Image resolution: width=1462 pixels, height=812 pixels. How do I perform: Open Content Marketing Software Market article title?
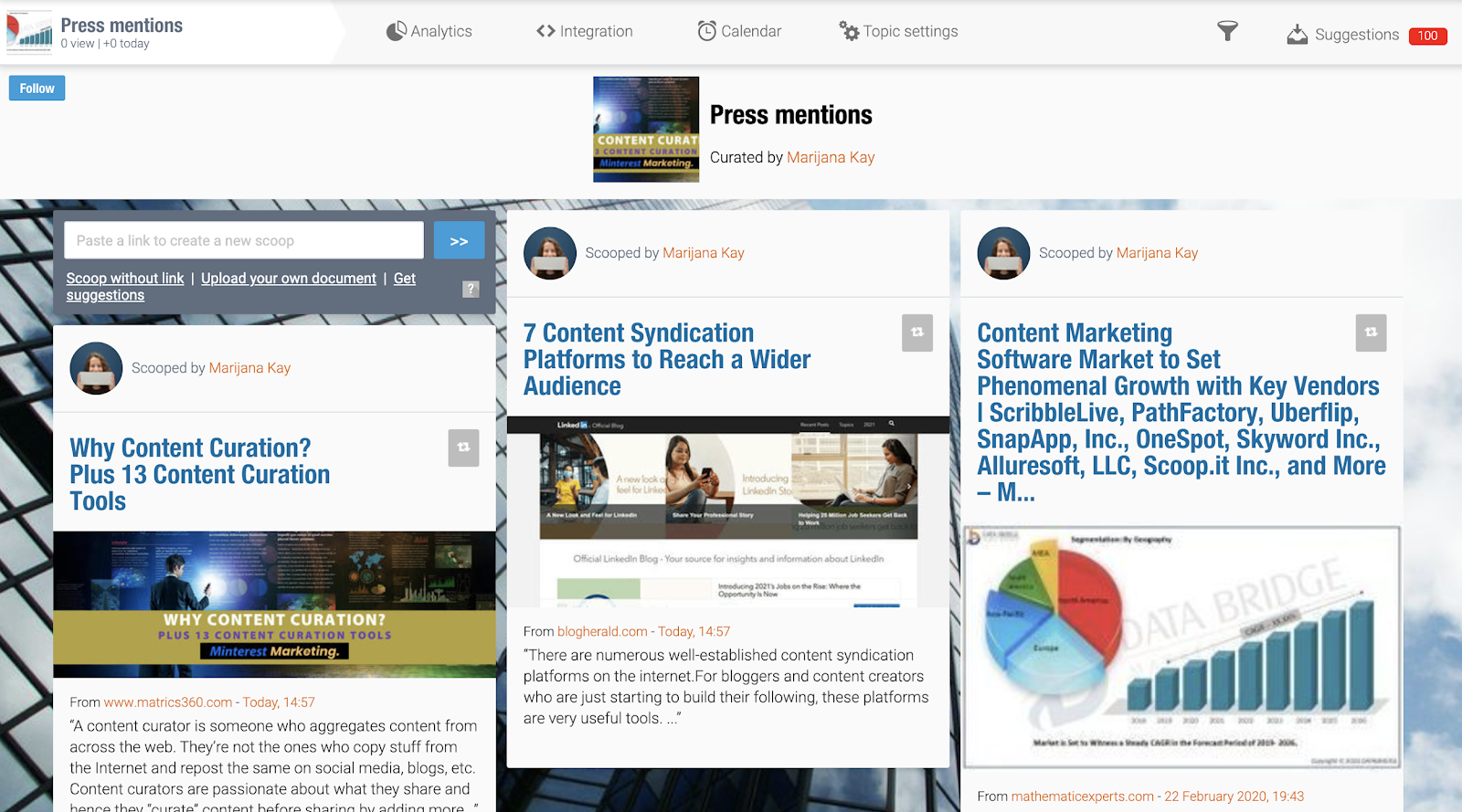(x=1181, y=412)
